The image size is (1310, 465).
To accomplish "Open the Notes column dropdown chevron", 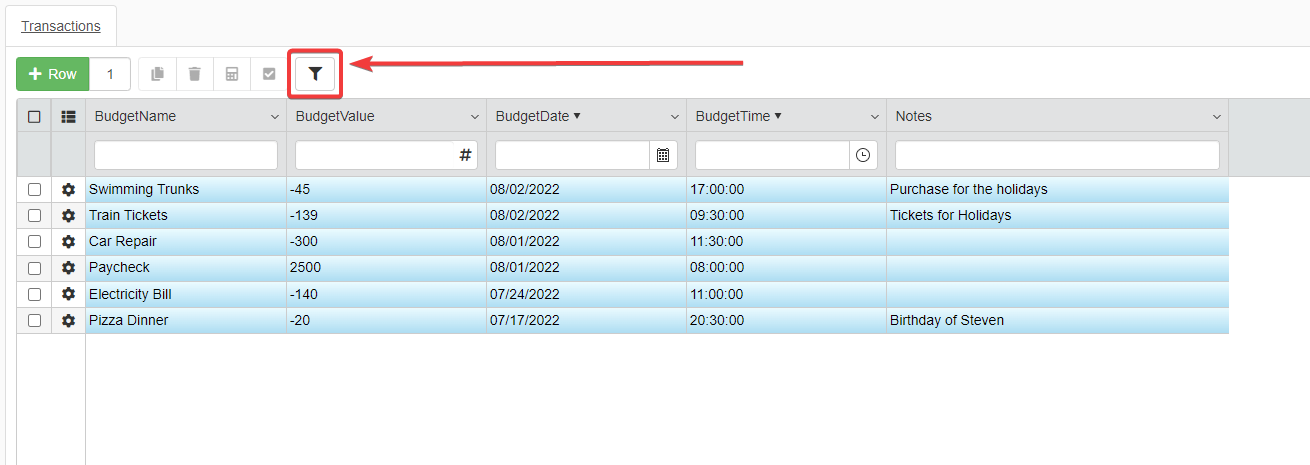I will click(1216, 117).
